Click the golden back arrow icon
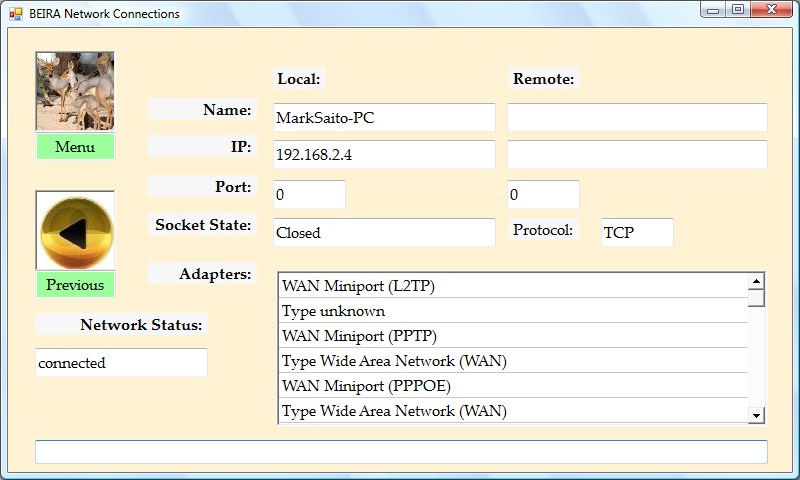800x480 pixels. click(x=76, y=231)
